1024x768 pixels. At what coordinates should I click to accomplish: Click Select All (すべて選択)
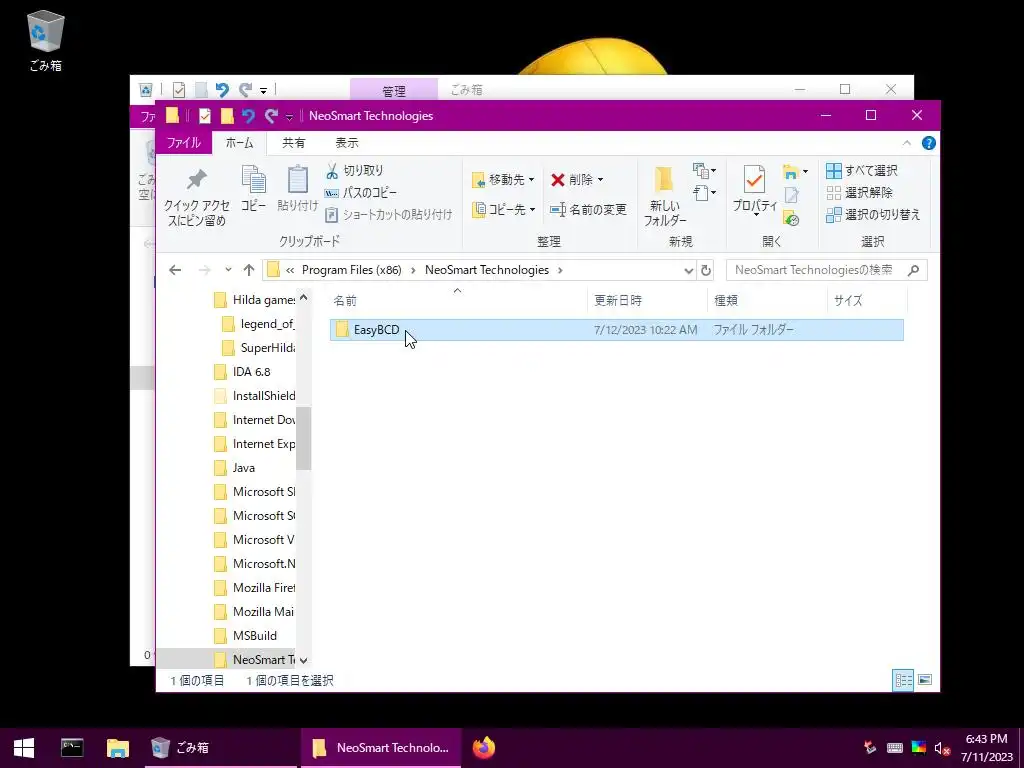pos(862,171)
